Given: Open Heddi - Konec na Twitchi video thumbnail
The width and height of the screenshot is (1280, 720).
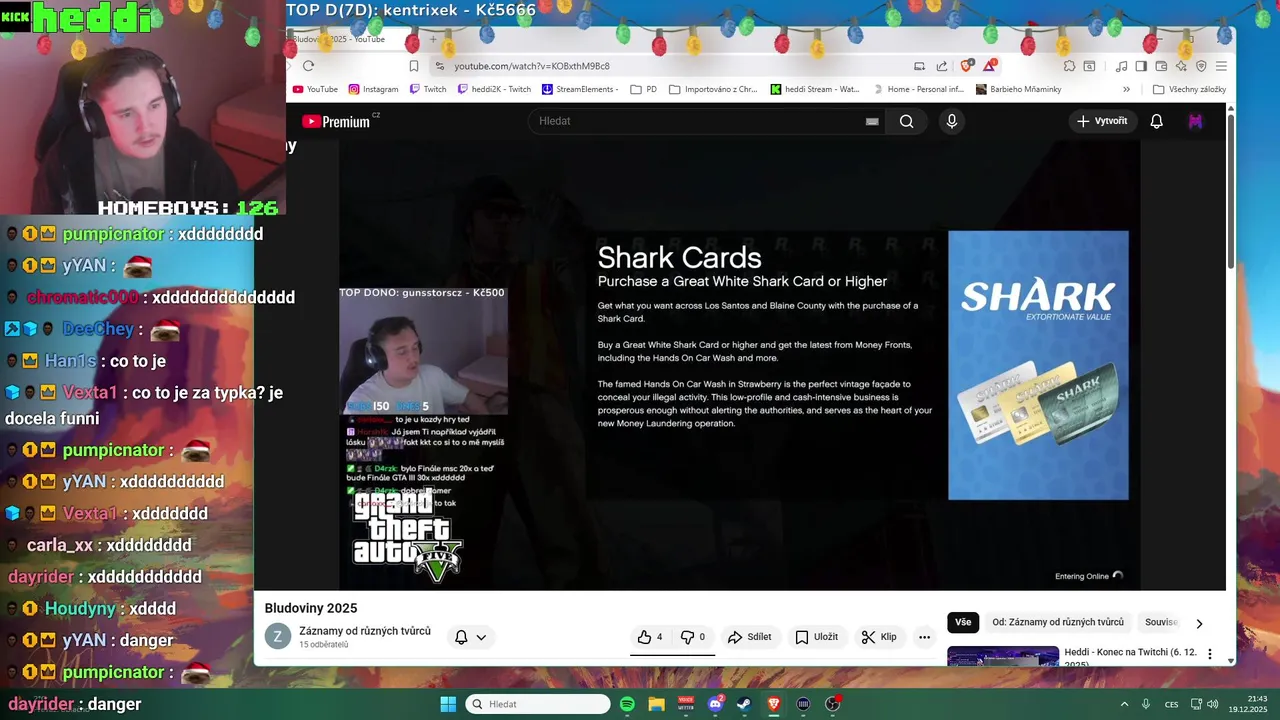Looking at the screenshot, I should (x=1003, y=657).
